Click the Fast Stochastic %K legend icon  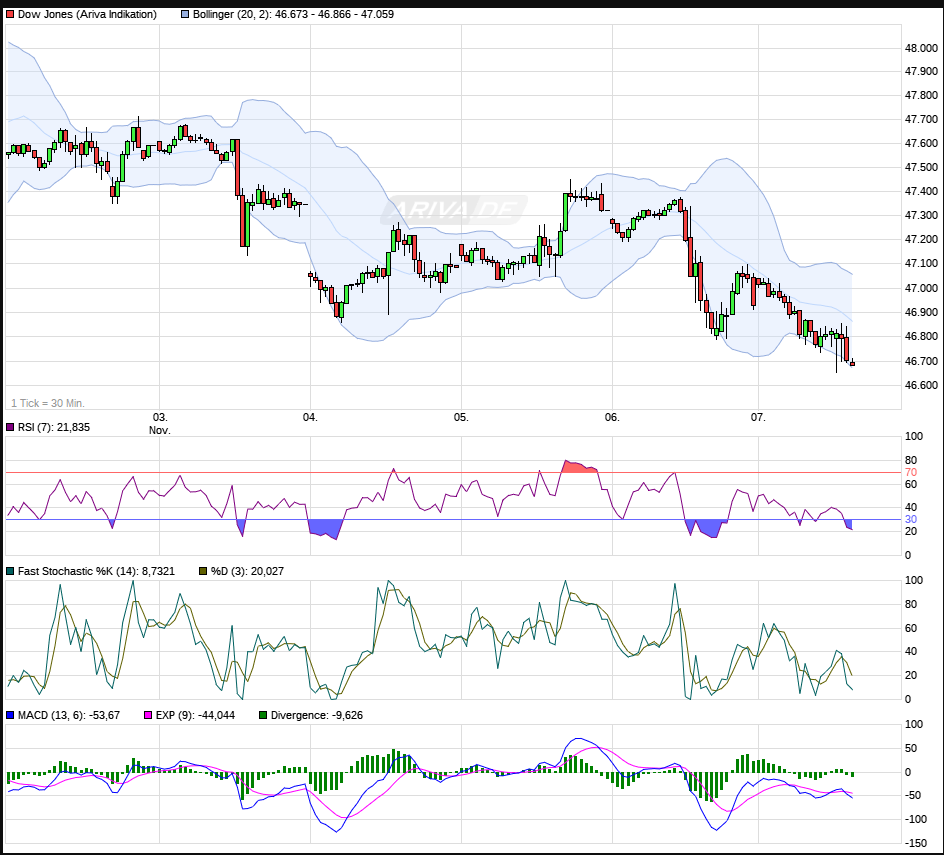10,571
